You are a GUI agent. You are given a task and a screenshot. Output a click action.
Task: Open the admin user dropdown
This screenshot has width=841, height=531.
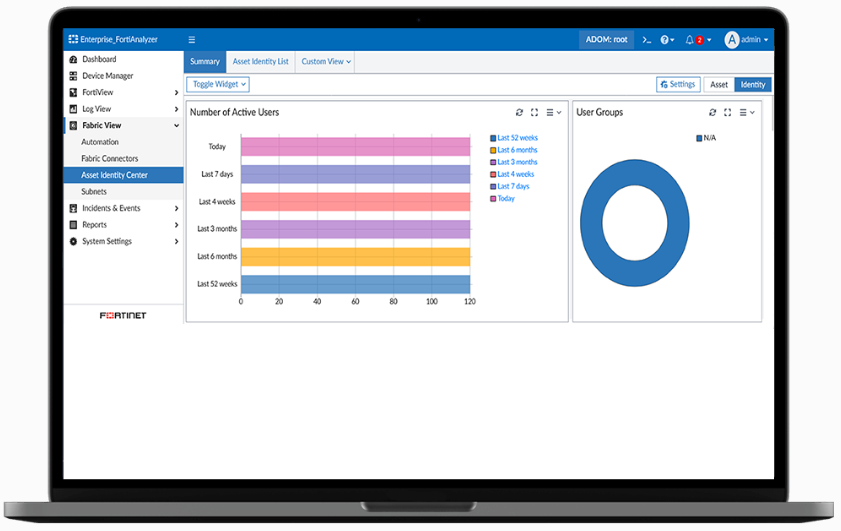coord(747,40)
